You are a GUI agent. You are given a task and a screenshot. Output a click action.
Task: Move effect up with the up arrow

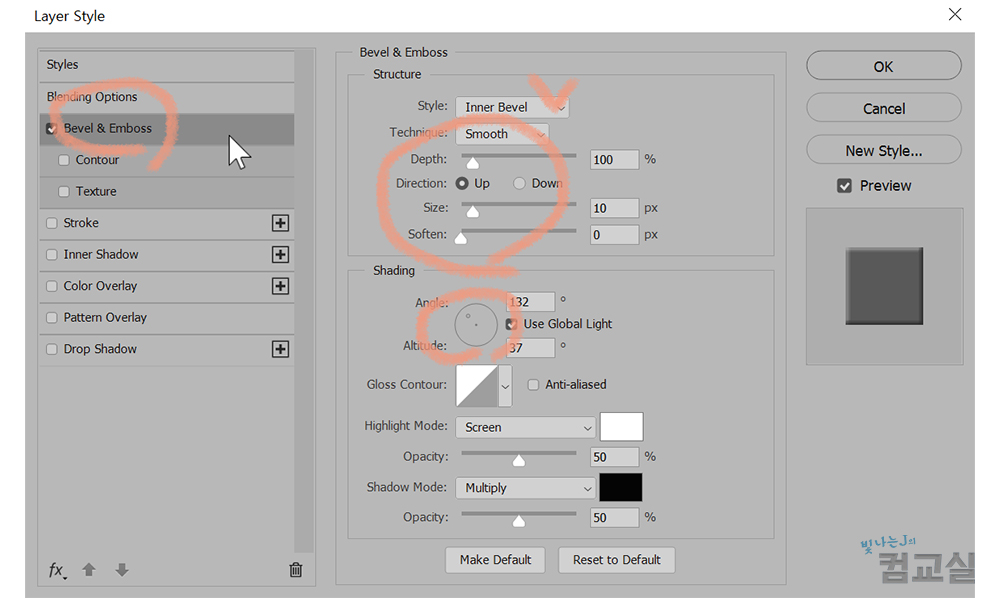click(89, 569)
